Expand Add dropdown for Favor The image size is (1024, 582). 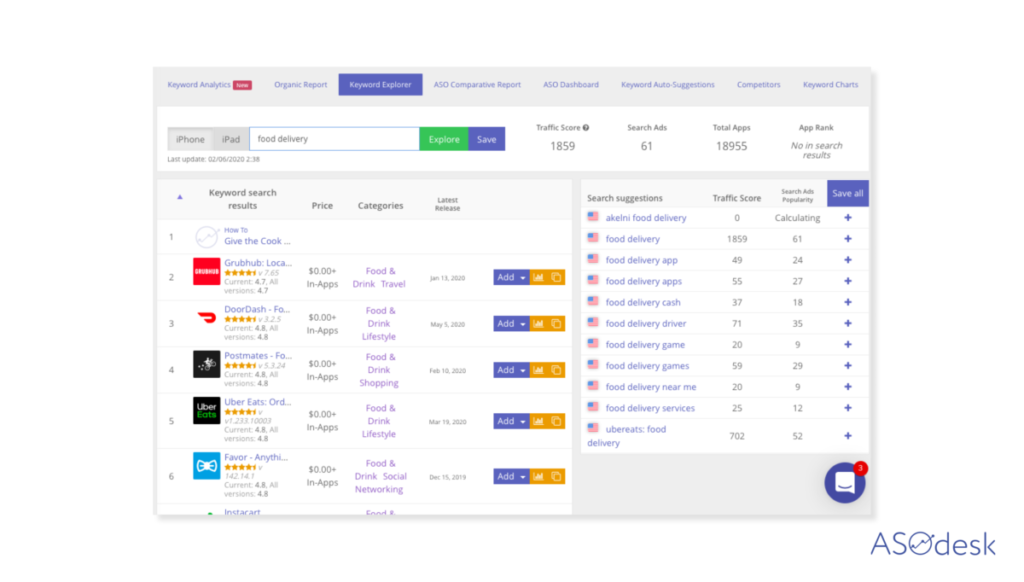(x=522, y=477)
